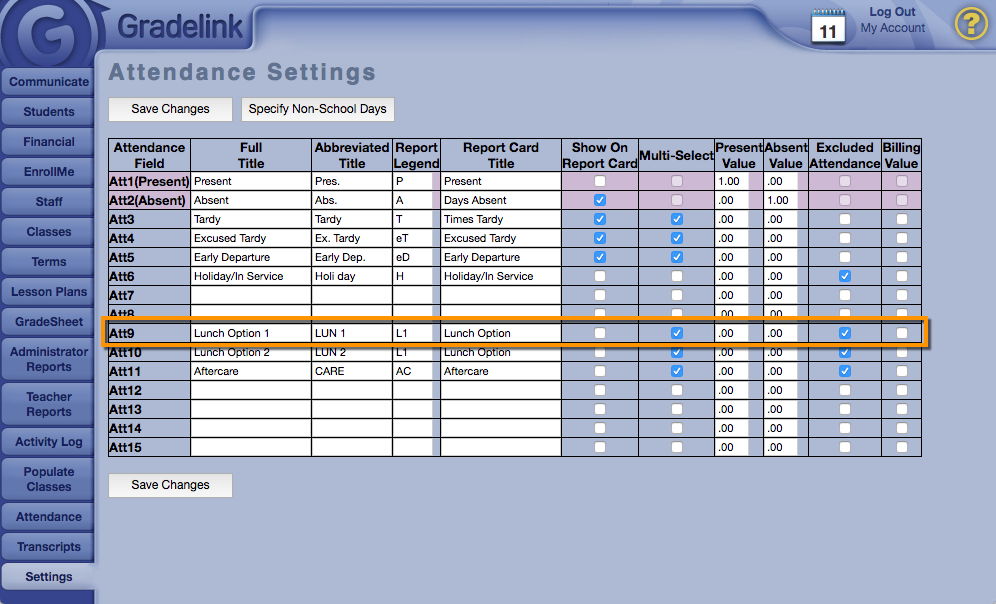The width and height of the screenshot is (996, 604).
Task: Click the Log Out link
Action: click(x=892, y=12)
